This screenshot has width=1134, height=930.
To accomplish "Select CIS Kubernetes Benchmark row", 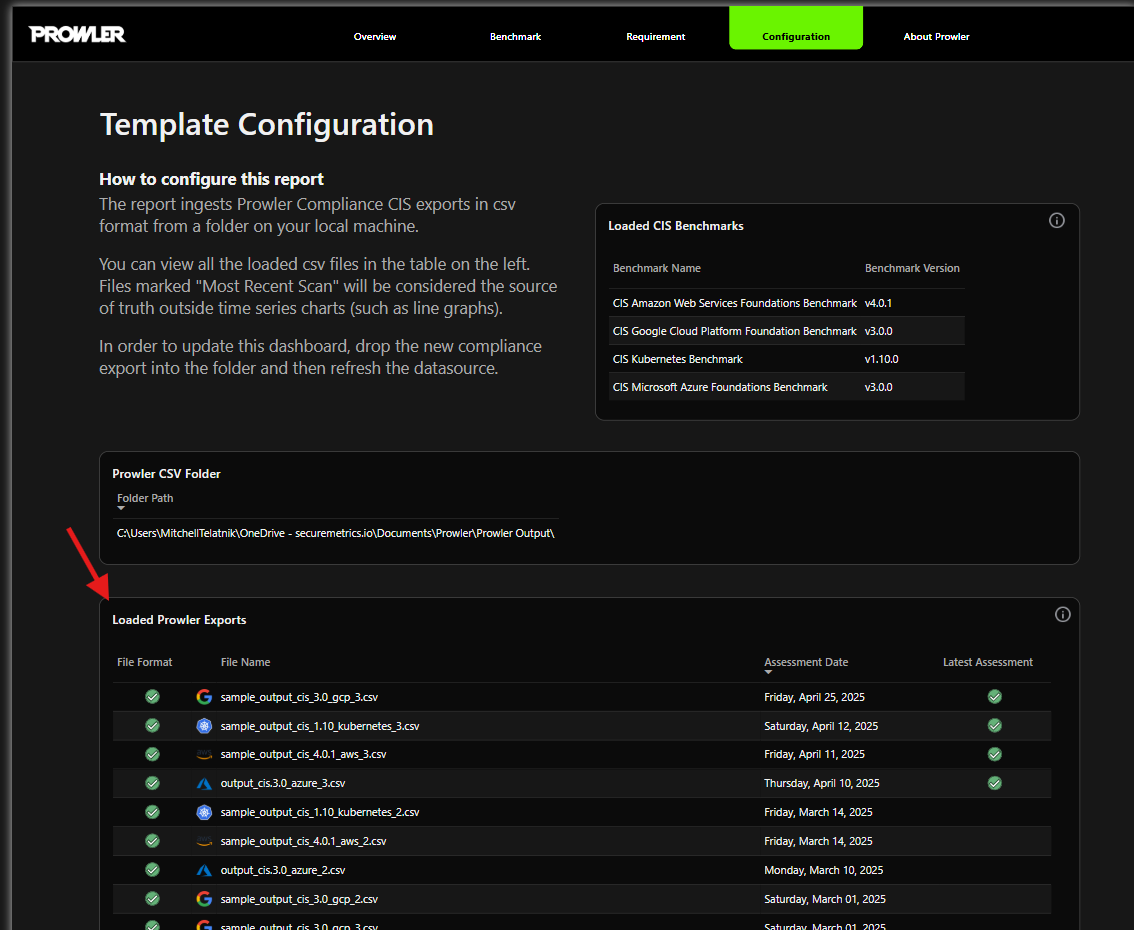I will pyautogui.click(x=787, y=359).
